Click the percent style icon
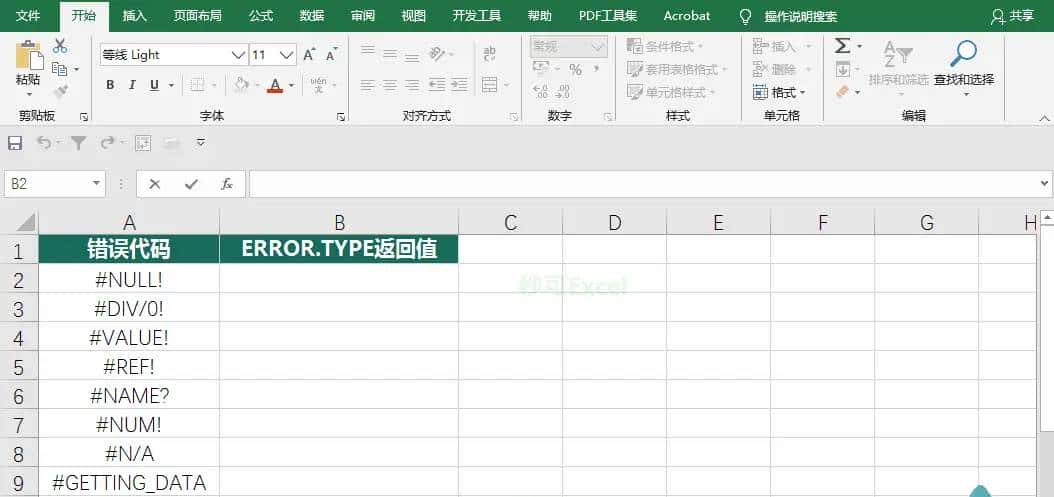1054x497 pixels. 575,69
